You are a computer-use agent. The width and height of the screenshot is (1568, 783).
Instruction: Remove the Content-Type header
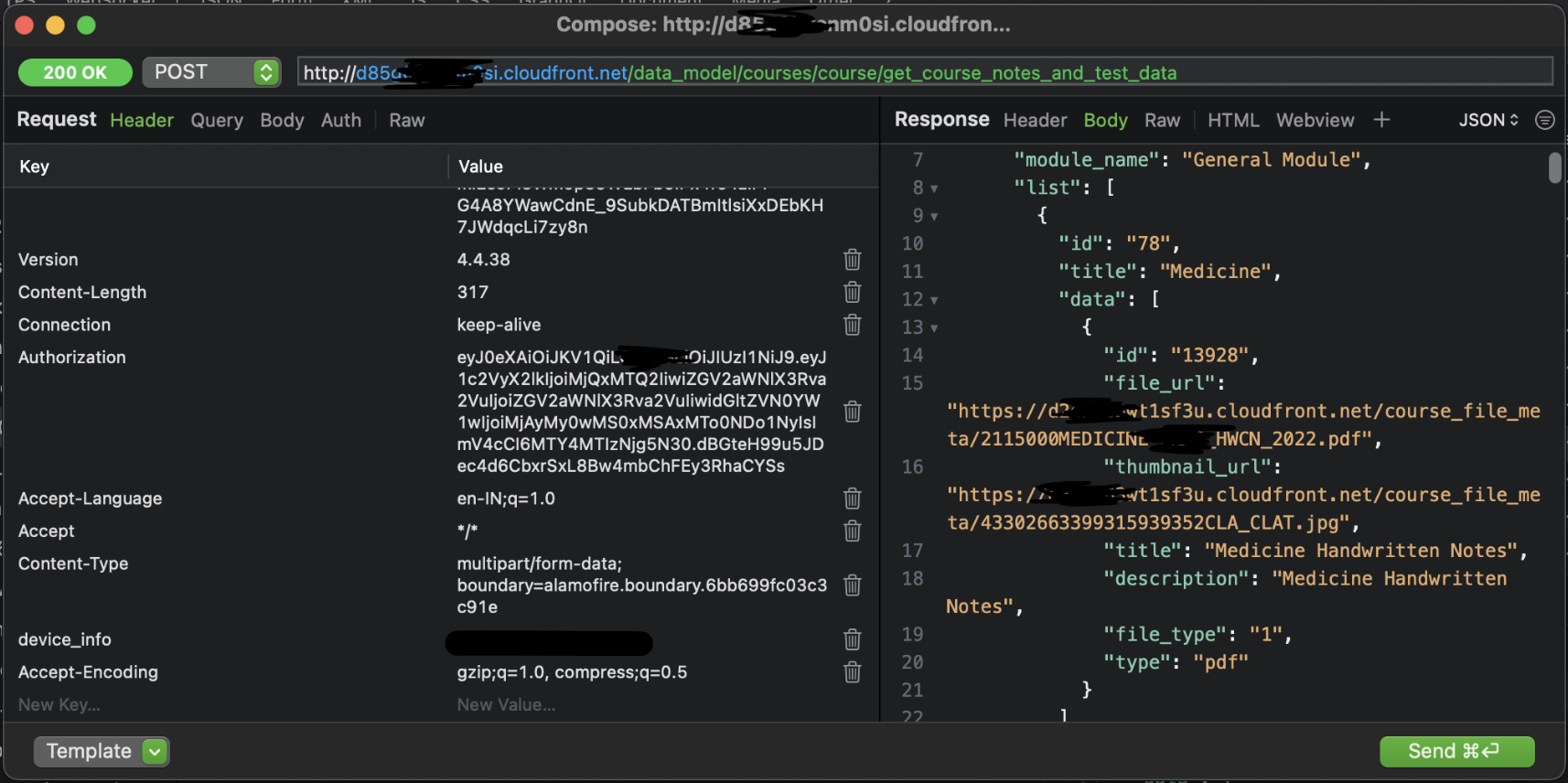852,585
